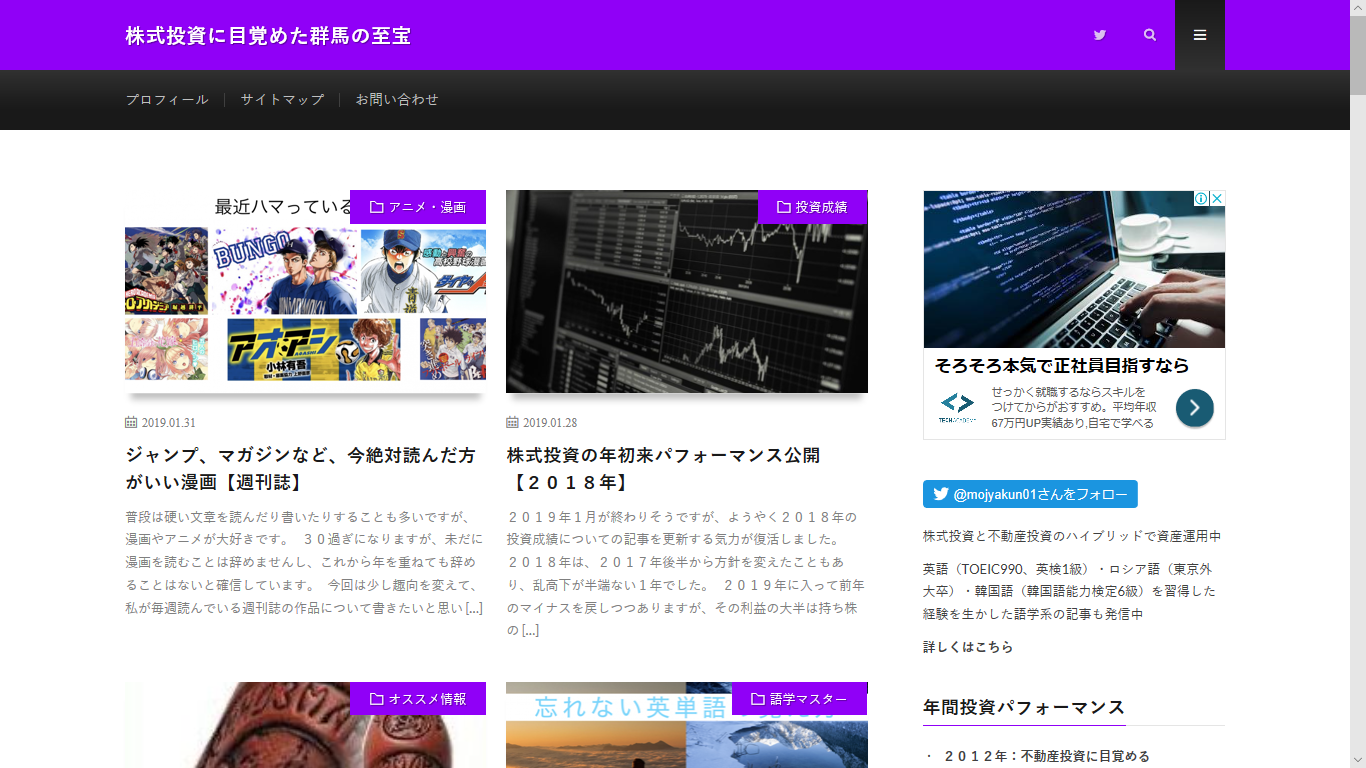This screenshot has height=768, width=1366.
Task: Click the 年間投資パフォーマンス sidebar heading
Action: 1024,707
